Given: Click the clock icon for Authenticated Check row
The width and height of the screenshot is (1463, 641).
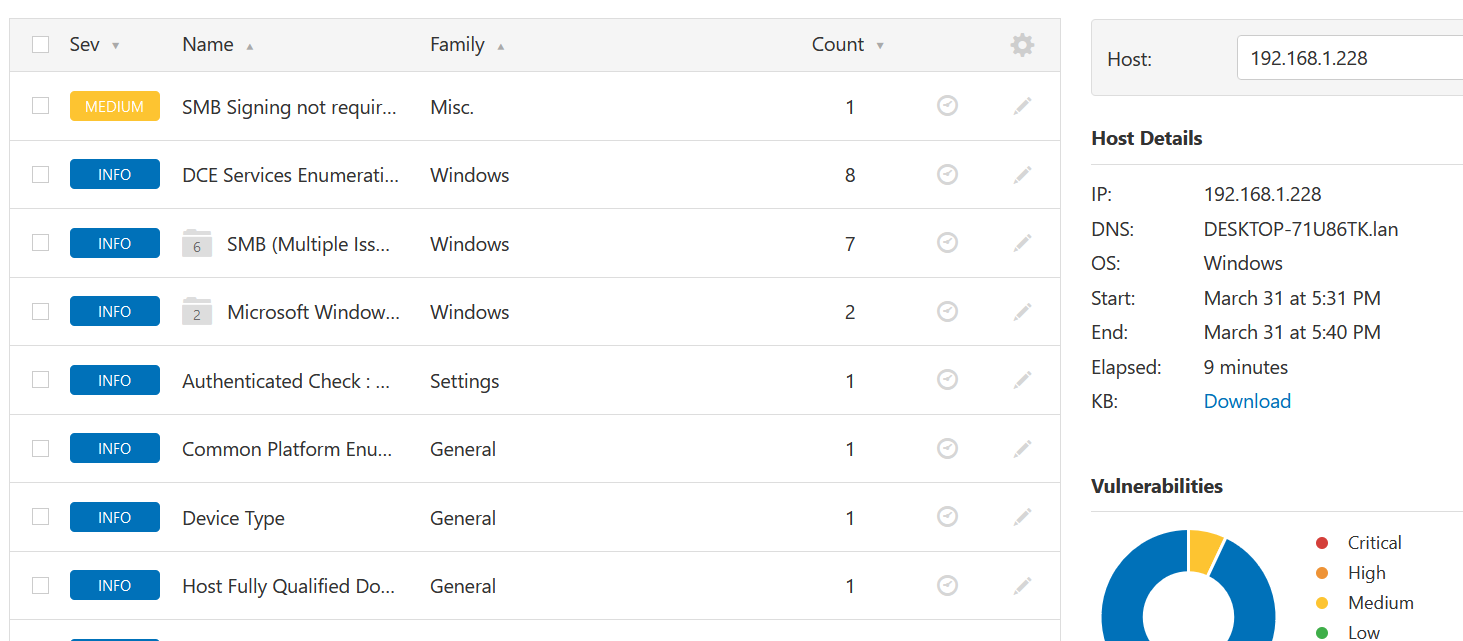Looking at the screenshot, I should 948,380.
